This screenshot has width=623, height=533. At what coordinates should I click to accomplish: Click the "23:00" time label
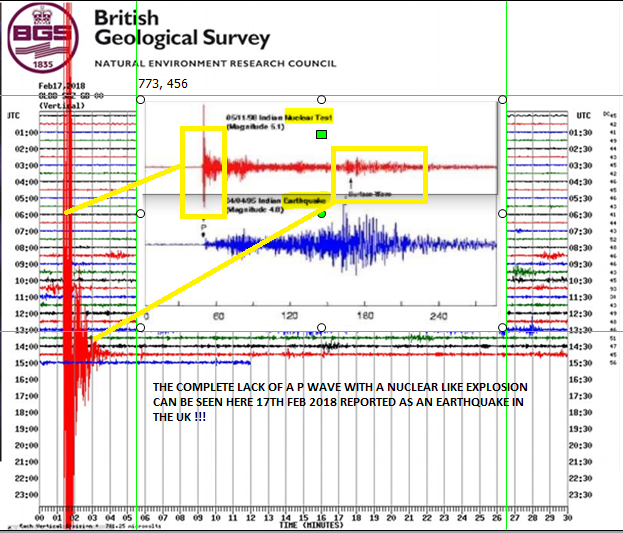[x=27, y=495]
